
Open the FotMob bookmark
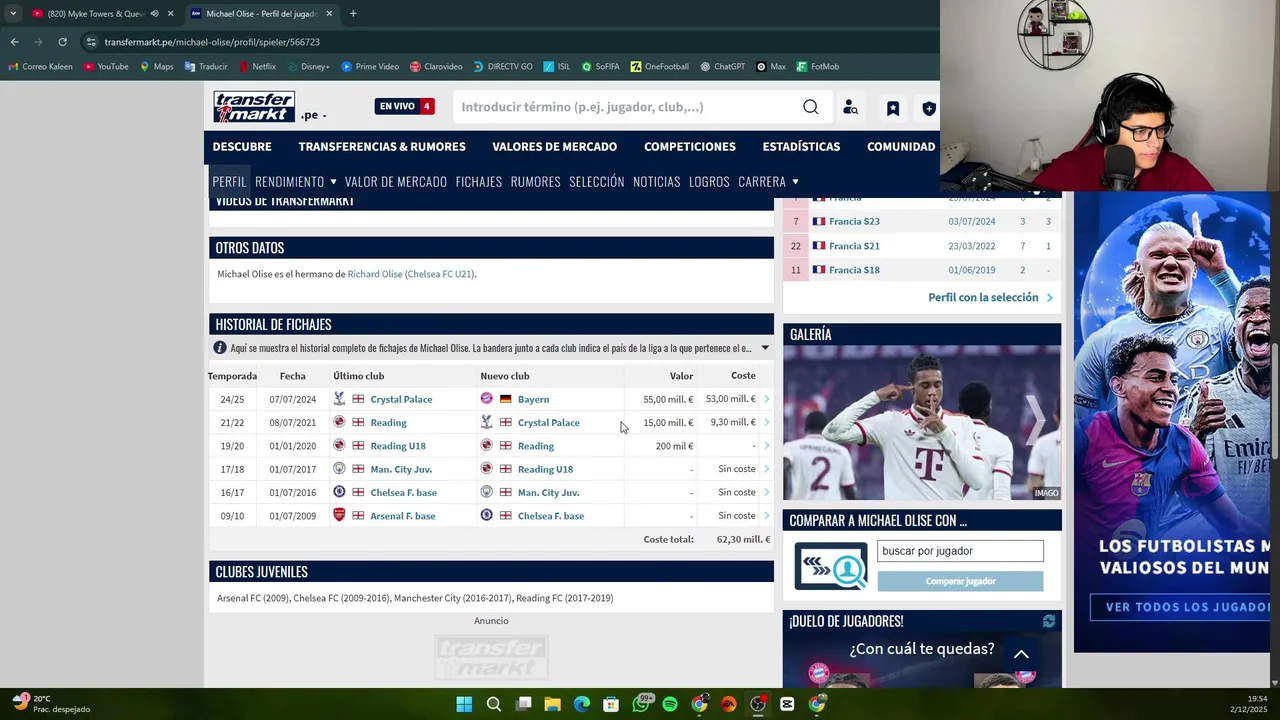tap(818, 67)
